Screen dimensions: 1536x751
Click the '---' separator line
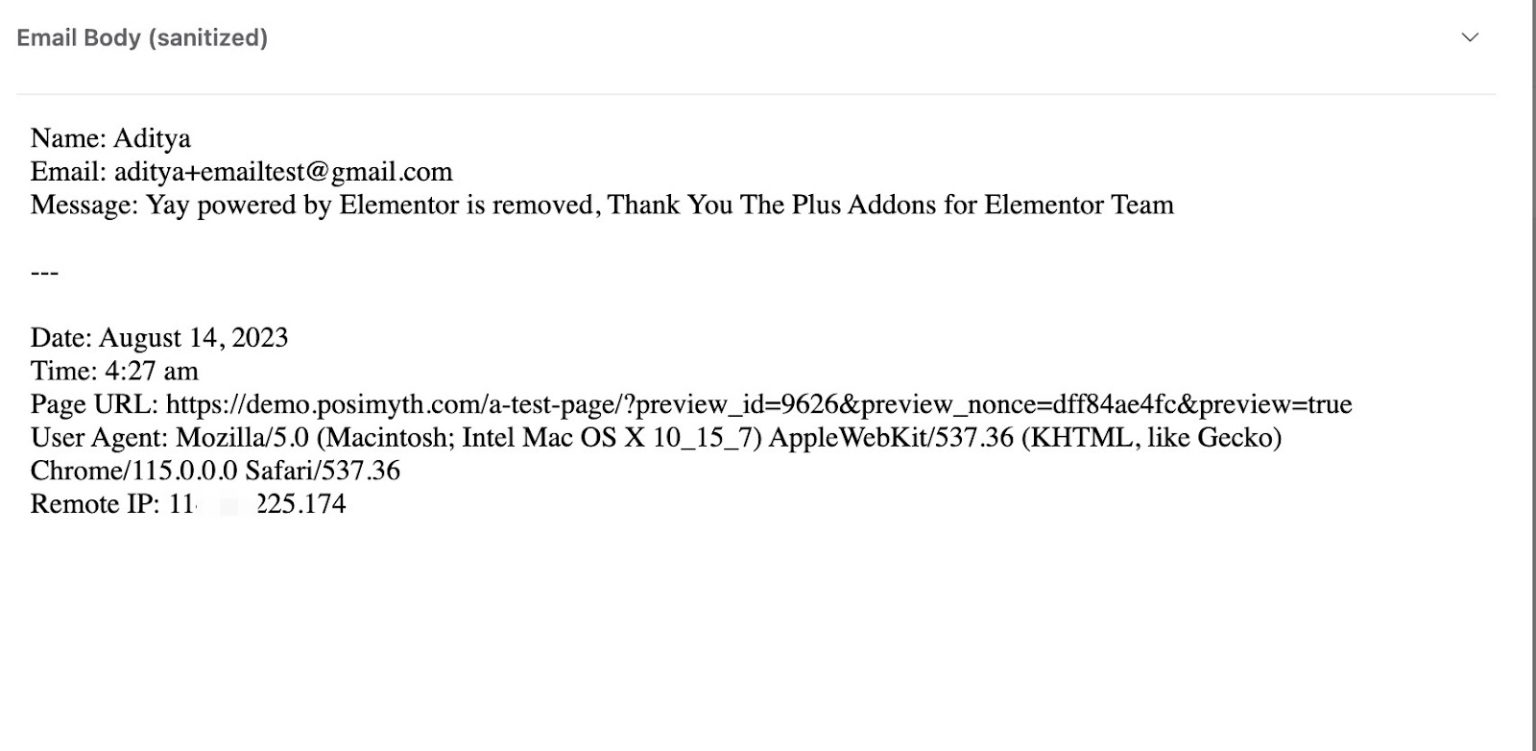(45, 272)
